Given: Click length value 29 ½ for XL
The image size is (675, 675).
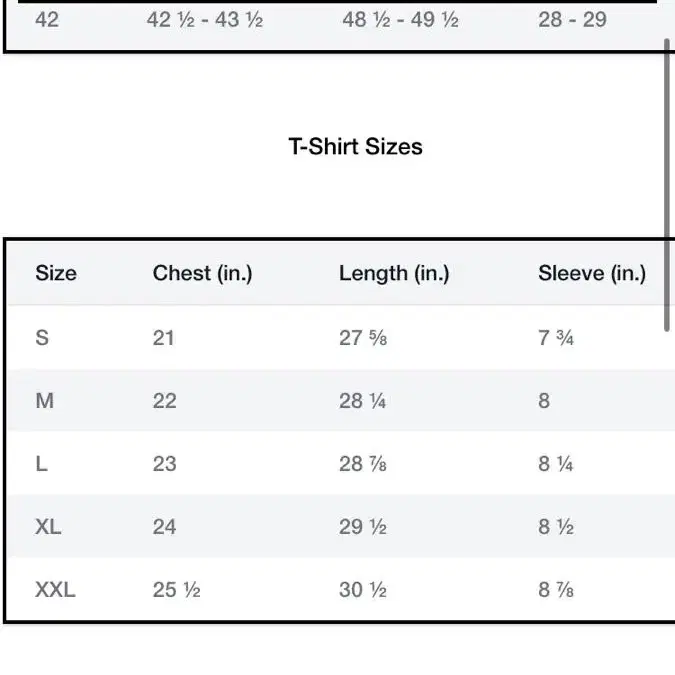Looking at the screenshot, I should [x=362, y=527].
